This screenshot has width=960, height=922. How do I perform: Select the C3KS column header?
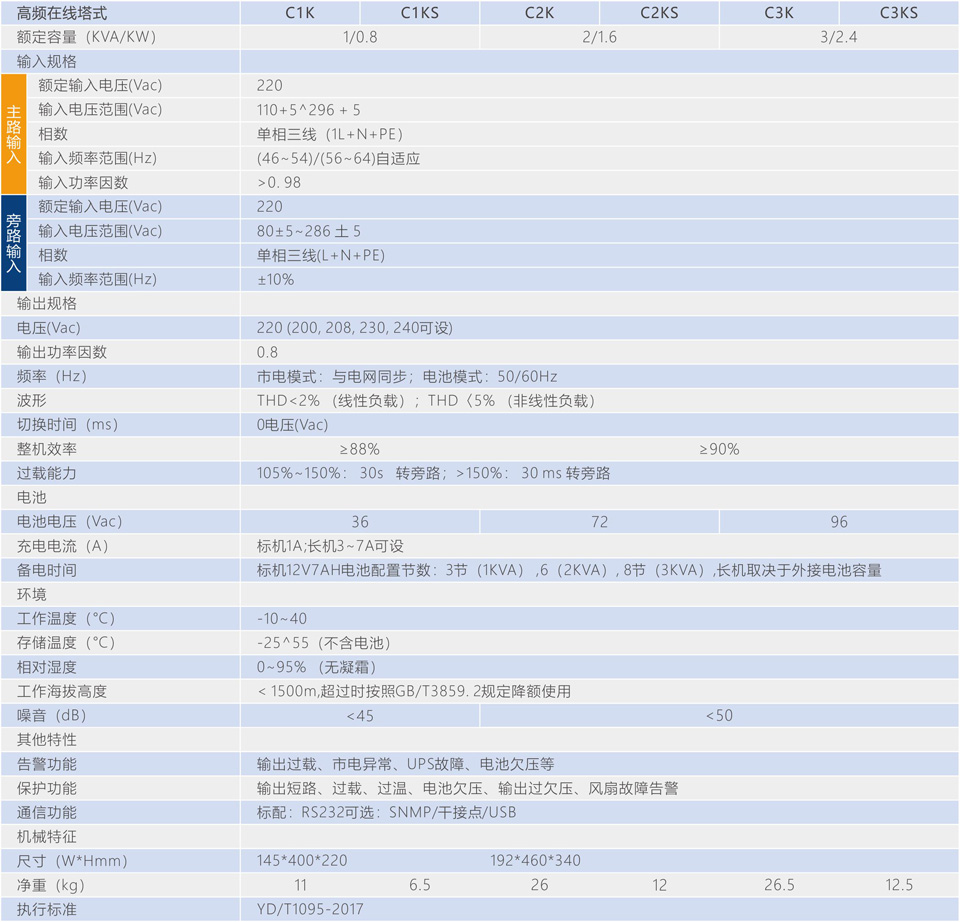[898, 13]
